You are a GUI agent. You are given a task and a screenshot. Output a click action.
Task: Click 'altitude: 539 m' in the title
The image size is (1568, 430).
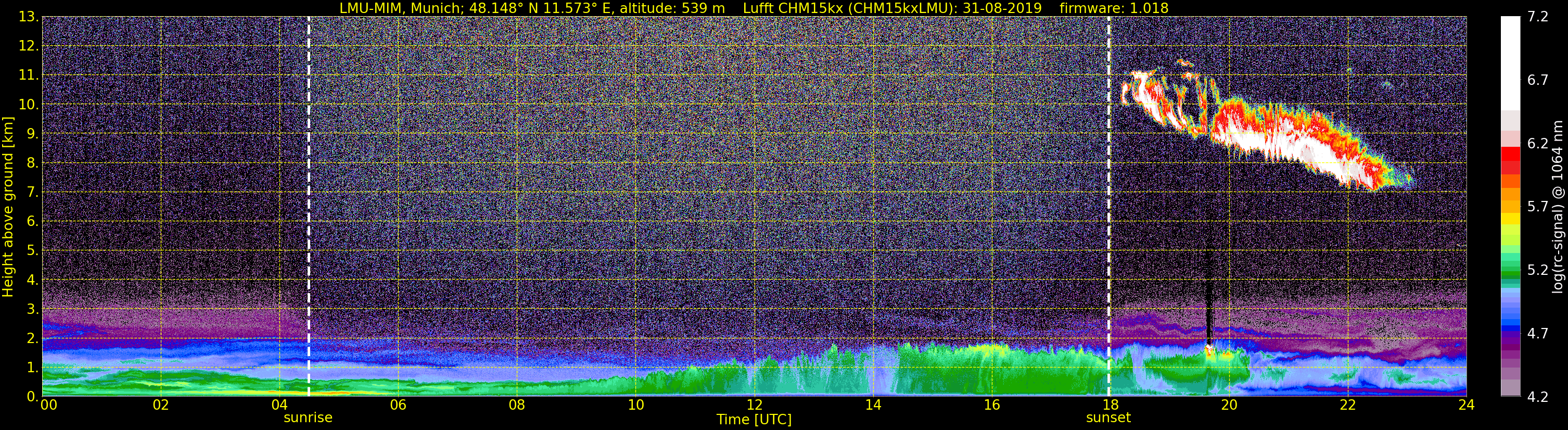tap(672, 8)
